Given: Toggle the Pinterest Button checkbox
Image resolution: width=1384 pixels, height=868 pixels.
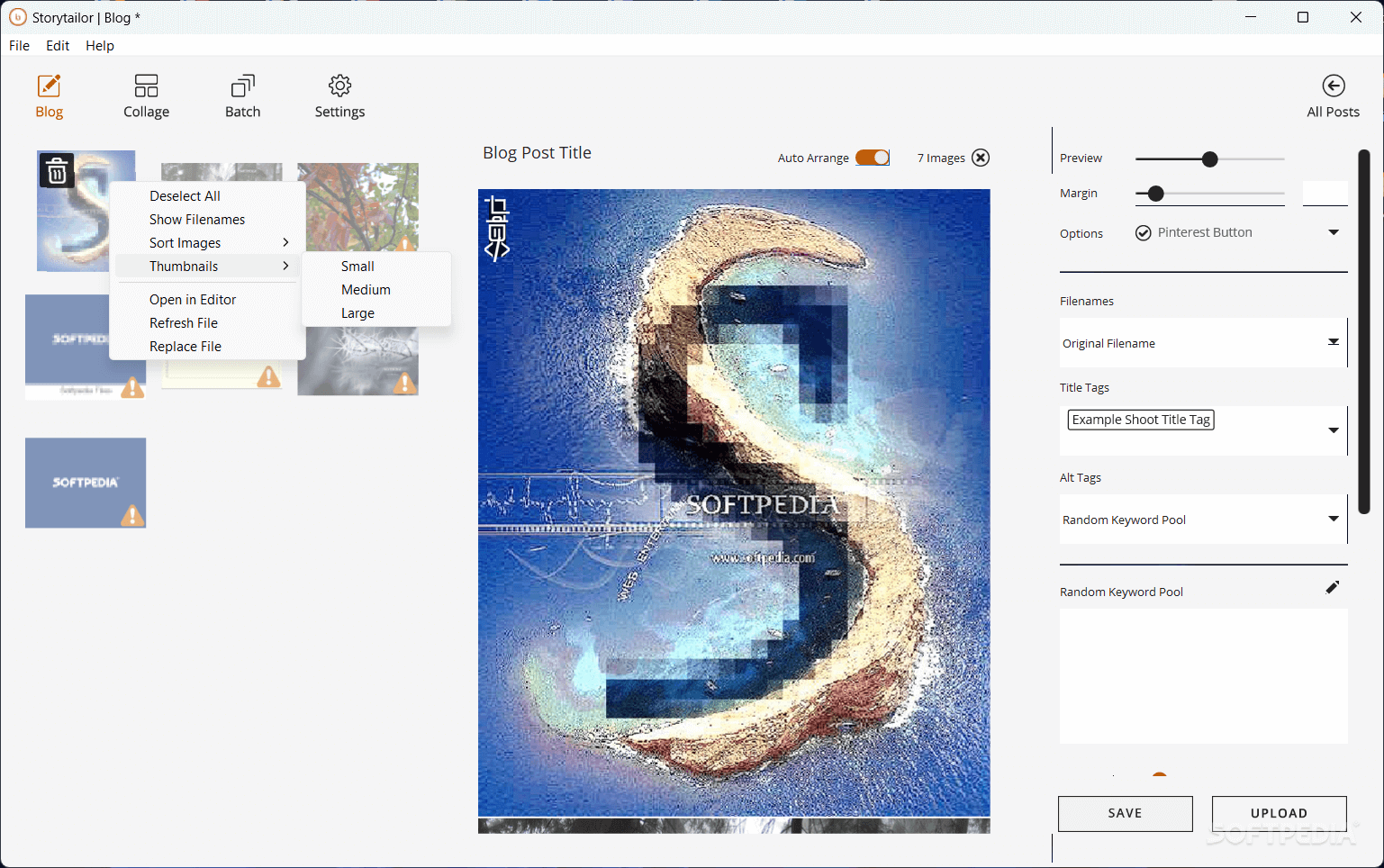Looking at the screenshot, I should [1143, 233].
